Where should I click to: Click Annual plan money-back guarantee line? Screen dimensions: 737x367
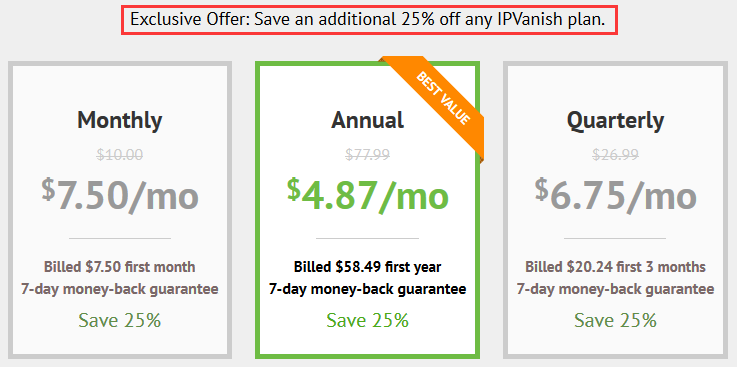[368, 289]
